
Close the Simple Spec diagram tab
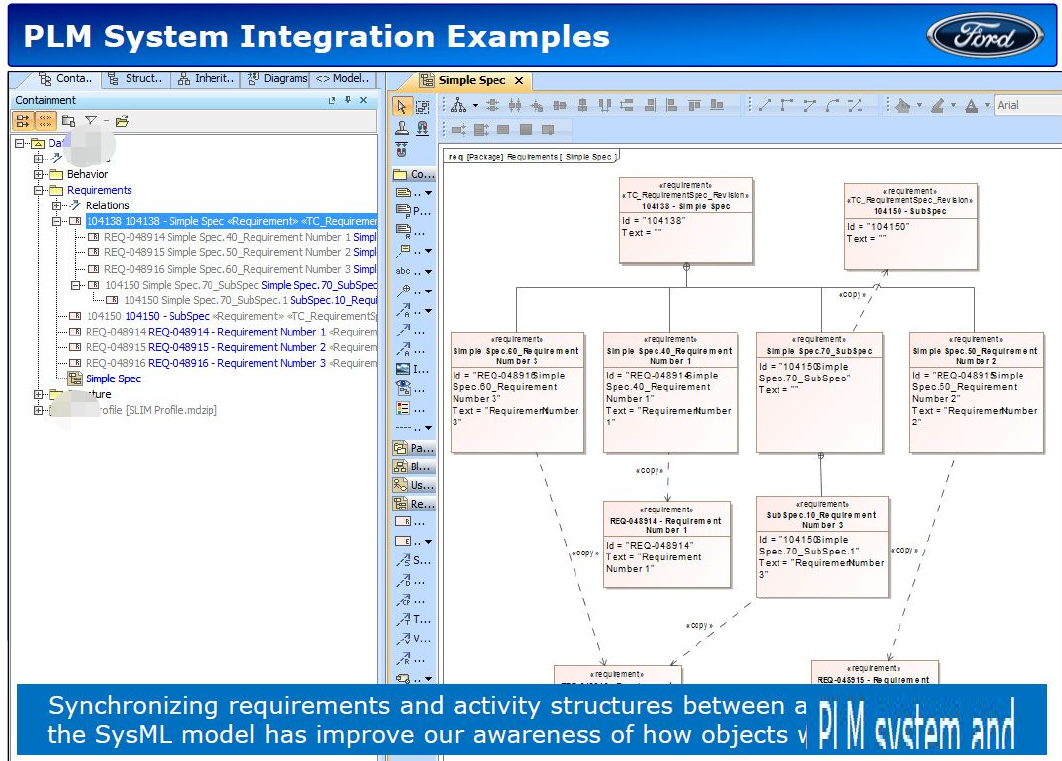click(x=519, y=81)
